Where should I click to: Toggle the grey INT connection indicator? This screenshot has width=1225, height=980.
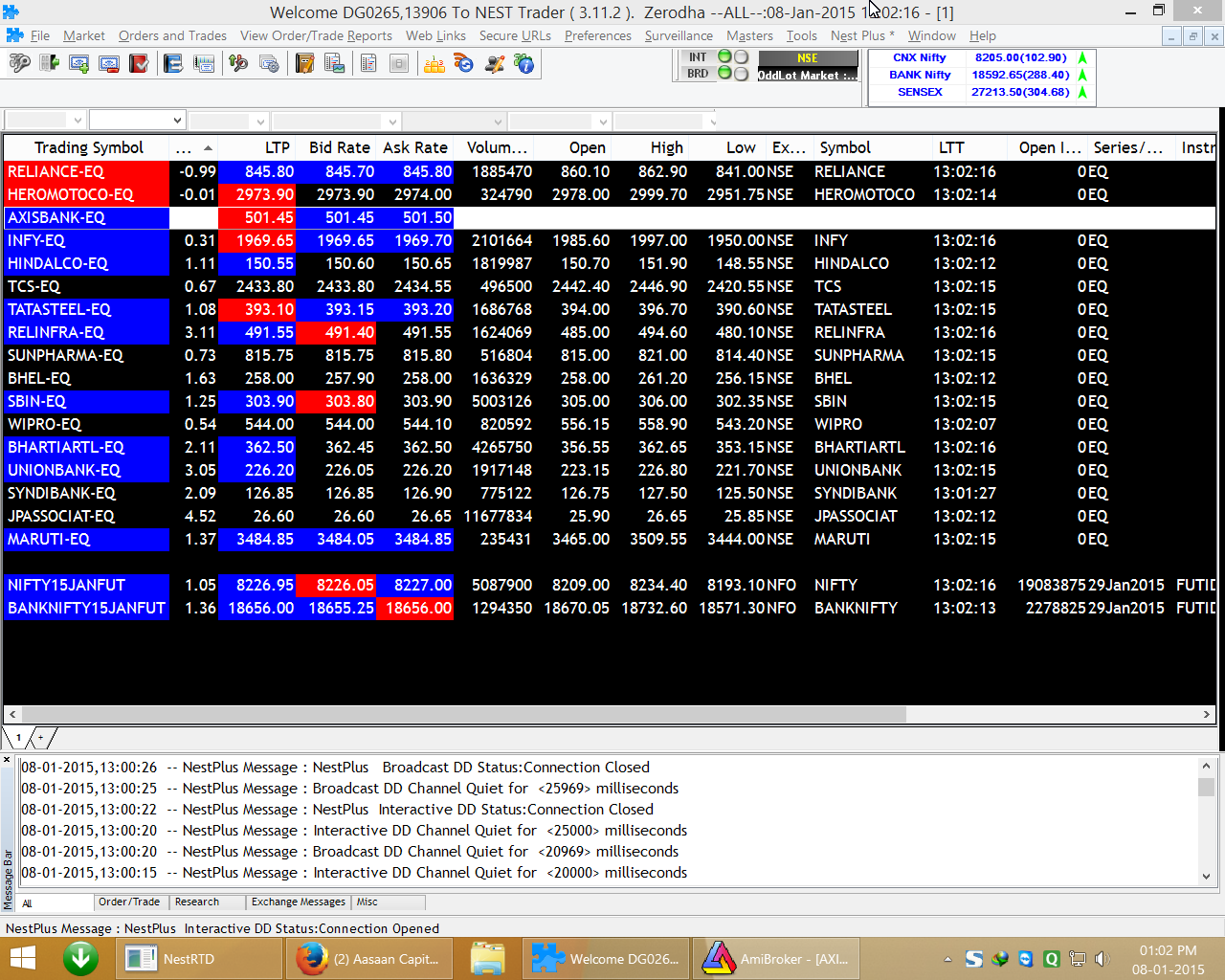coord(741,57)
